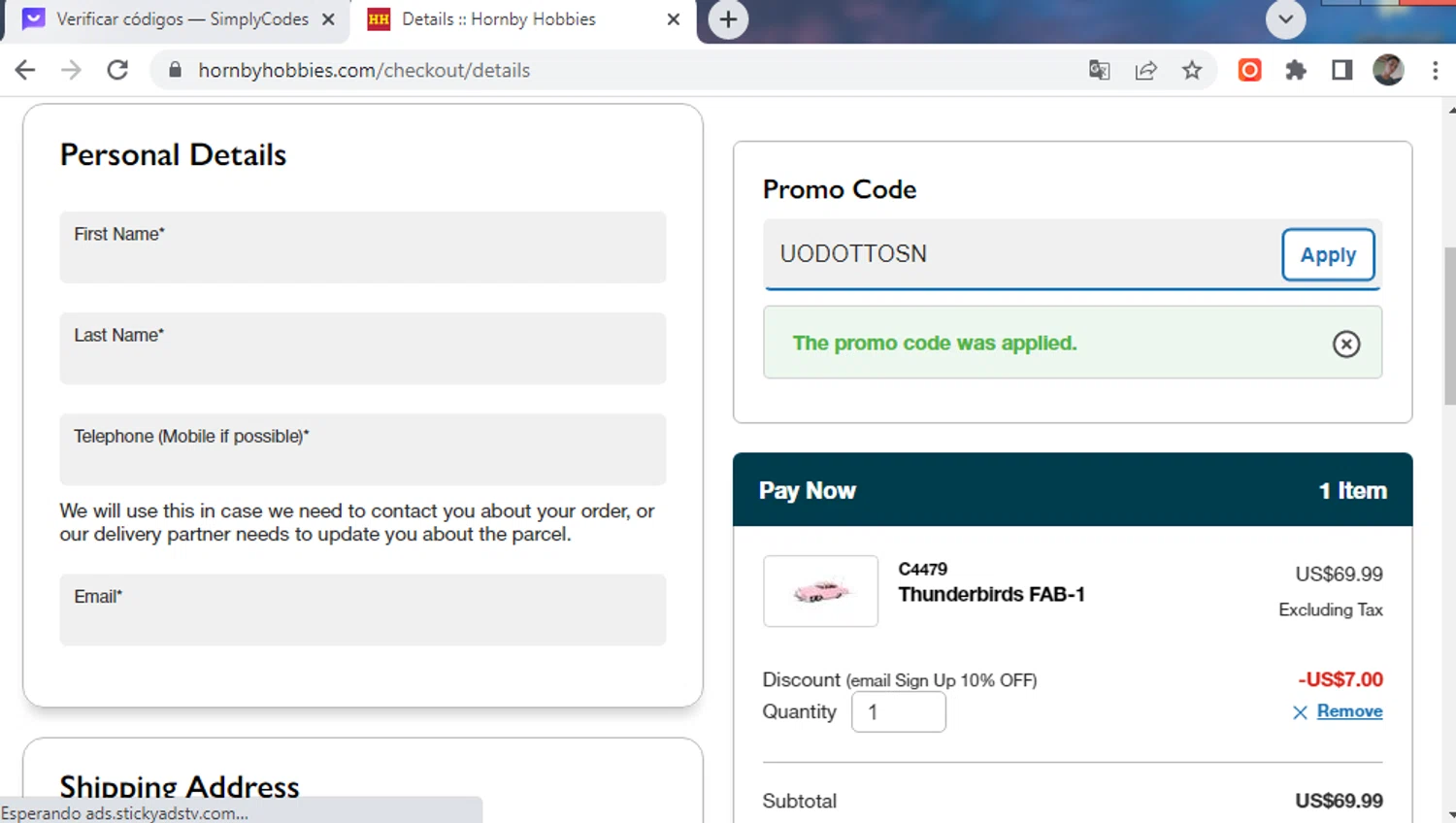Focus the Email input field
Viewport: 1456px width, 823px height.
pyautogui.click(x=362, y=610)
